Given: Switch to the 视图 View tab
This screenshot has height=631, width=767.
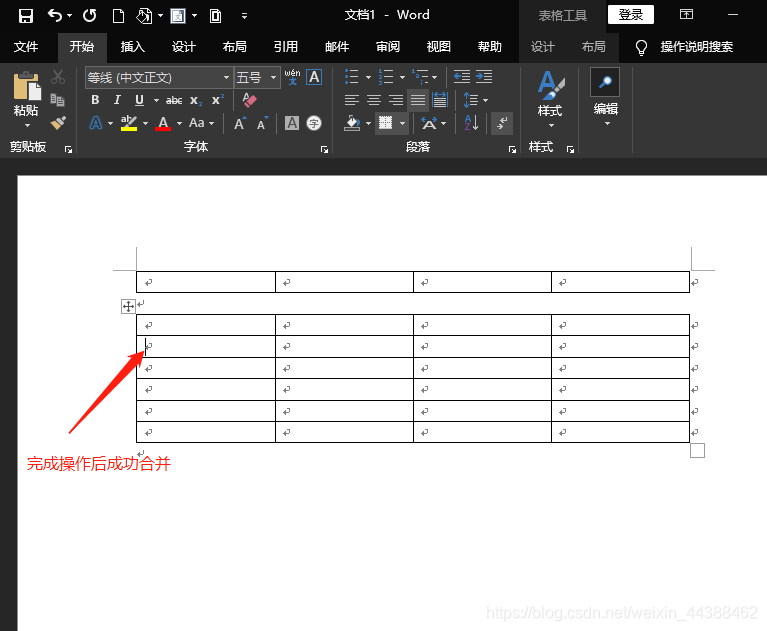Looking at the screenshot, I should (439, 47).
